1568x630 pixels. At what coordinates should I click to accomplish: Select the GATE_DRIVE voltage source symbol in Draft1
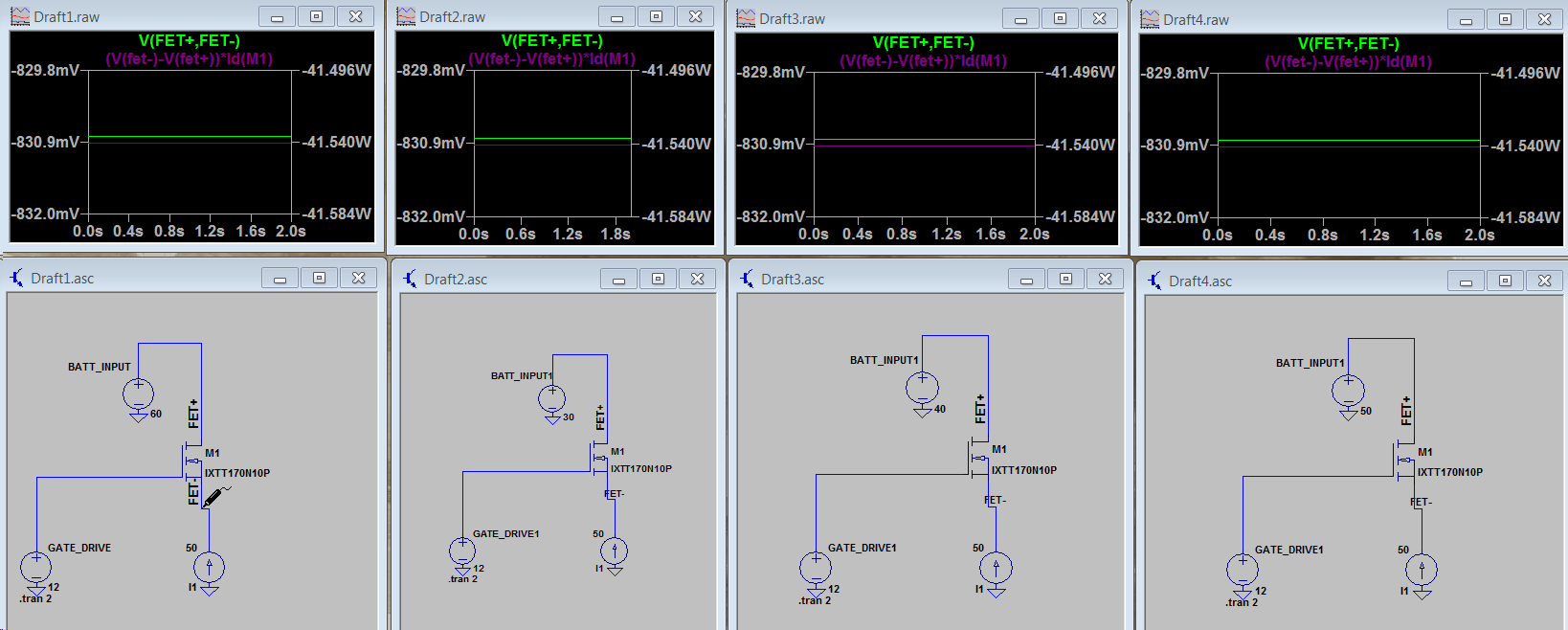point(36,567)
